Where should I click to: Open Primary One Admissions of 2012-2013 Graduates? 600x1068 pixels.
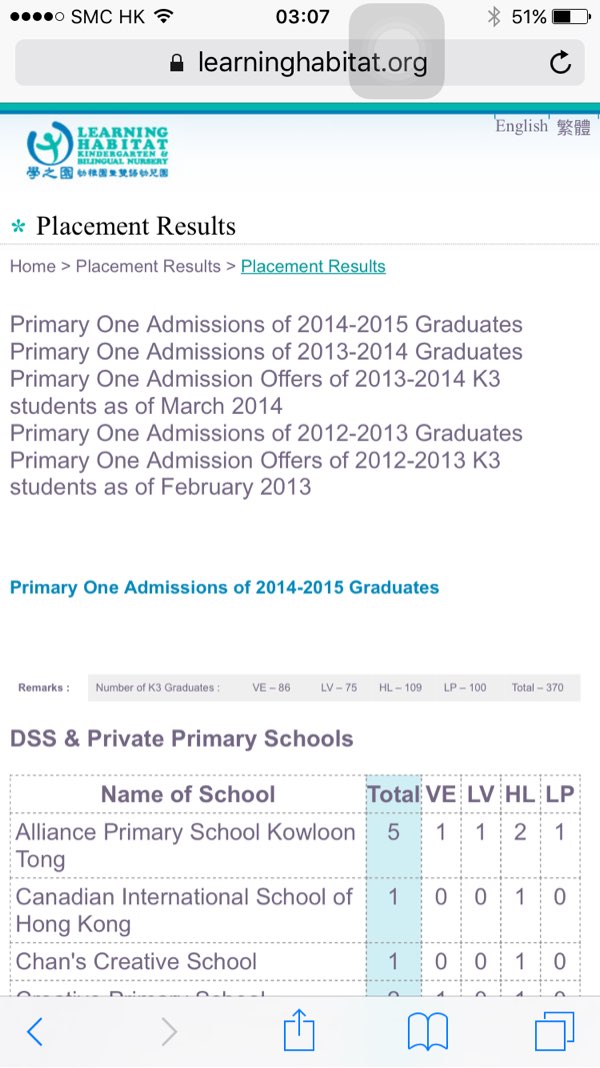[x=266, y=433]
